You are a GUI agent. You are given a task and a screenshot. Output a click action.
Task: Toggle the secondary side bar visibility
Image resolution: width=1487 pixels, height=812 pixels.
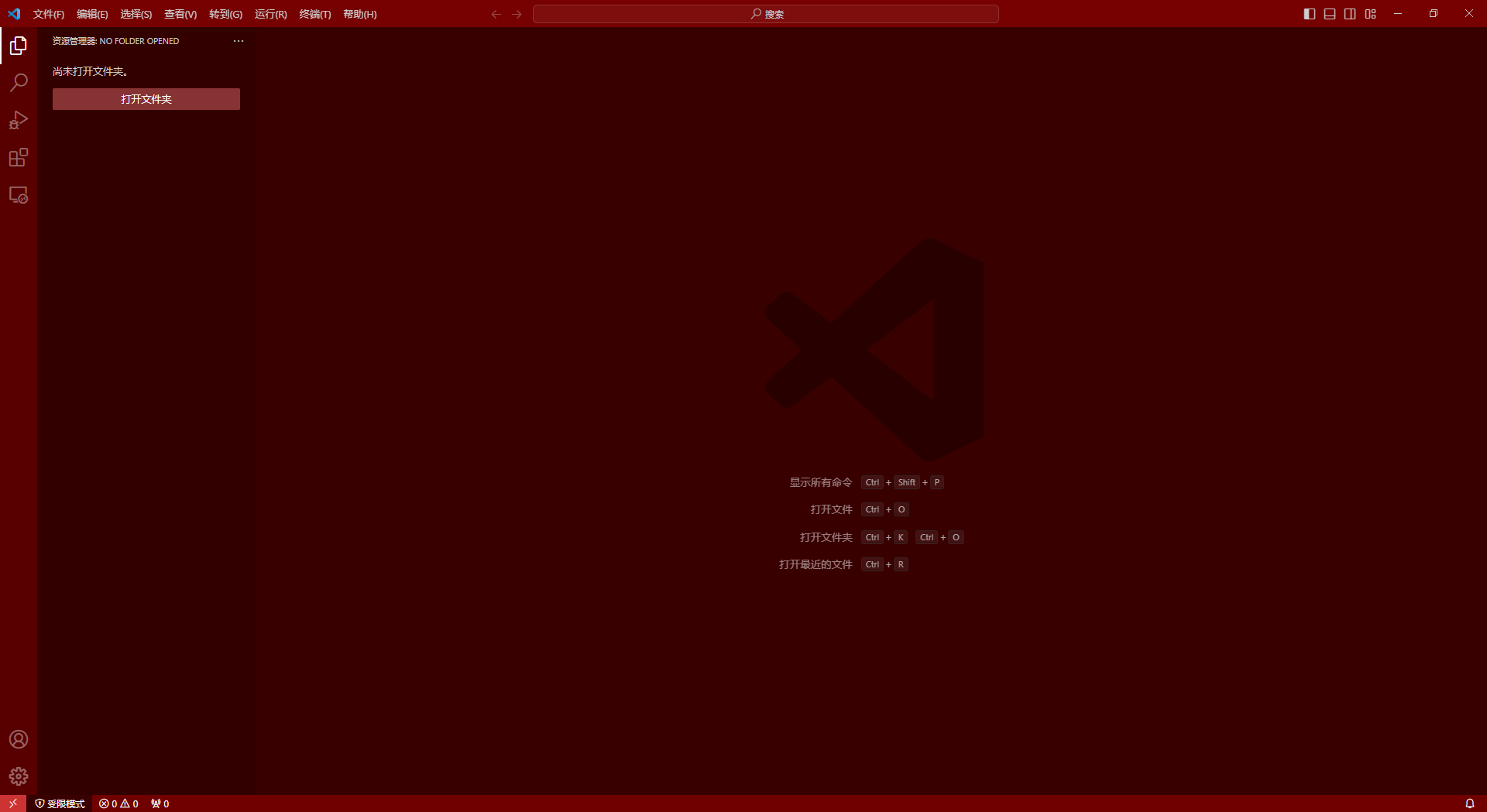[1350, 14]
